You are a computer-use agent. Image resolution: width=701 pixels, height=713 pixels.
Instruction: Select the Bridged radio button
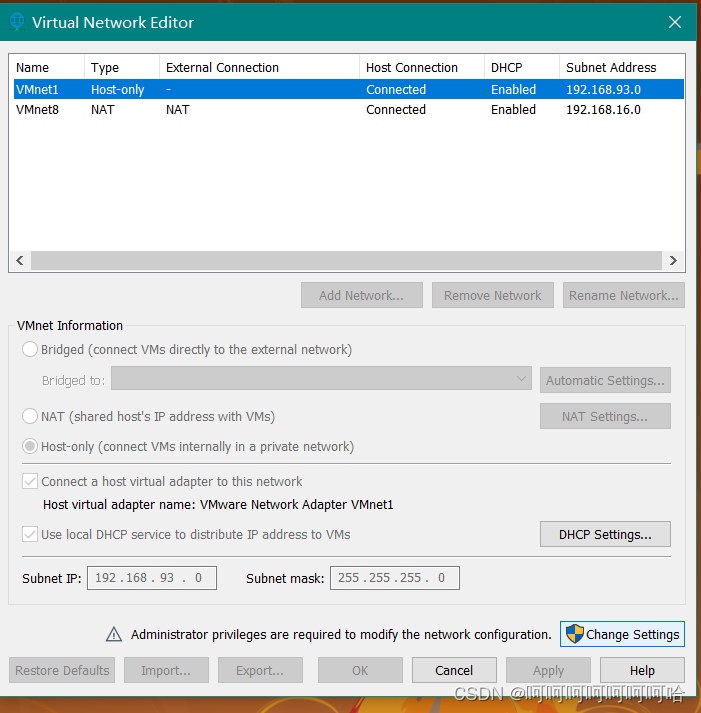click(x=30, y=349)
